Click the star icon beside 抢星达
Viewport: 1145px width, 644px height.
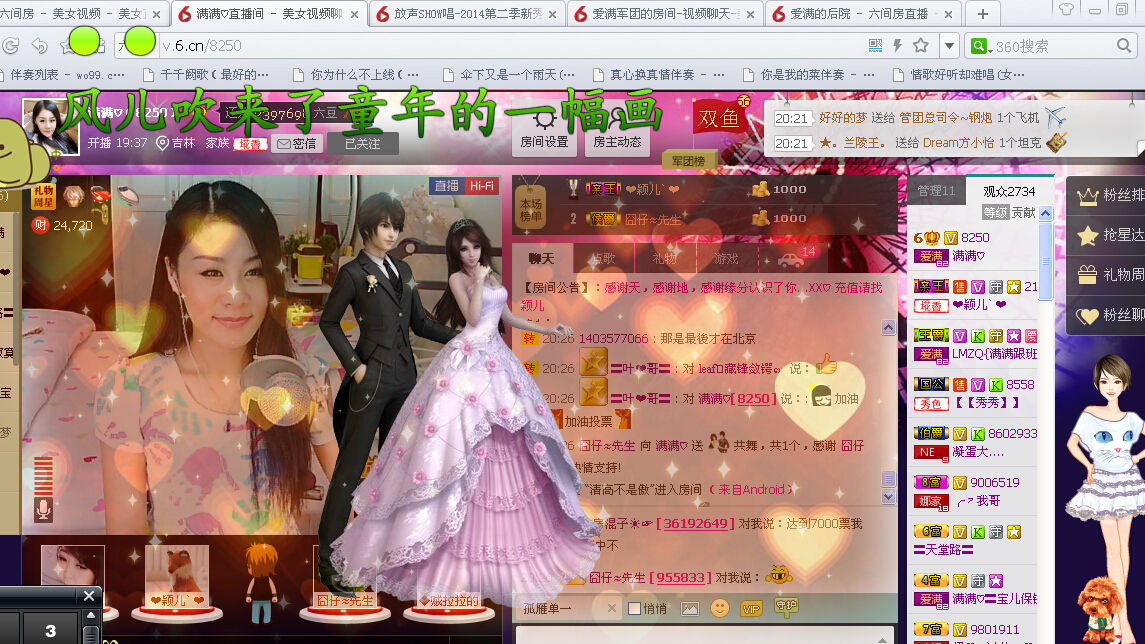coord(1087,235)
